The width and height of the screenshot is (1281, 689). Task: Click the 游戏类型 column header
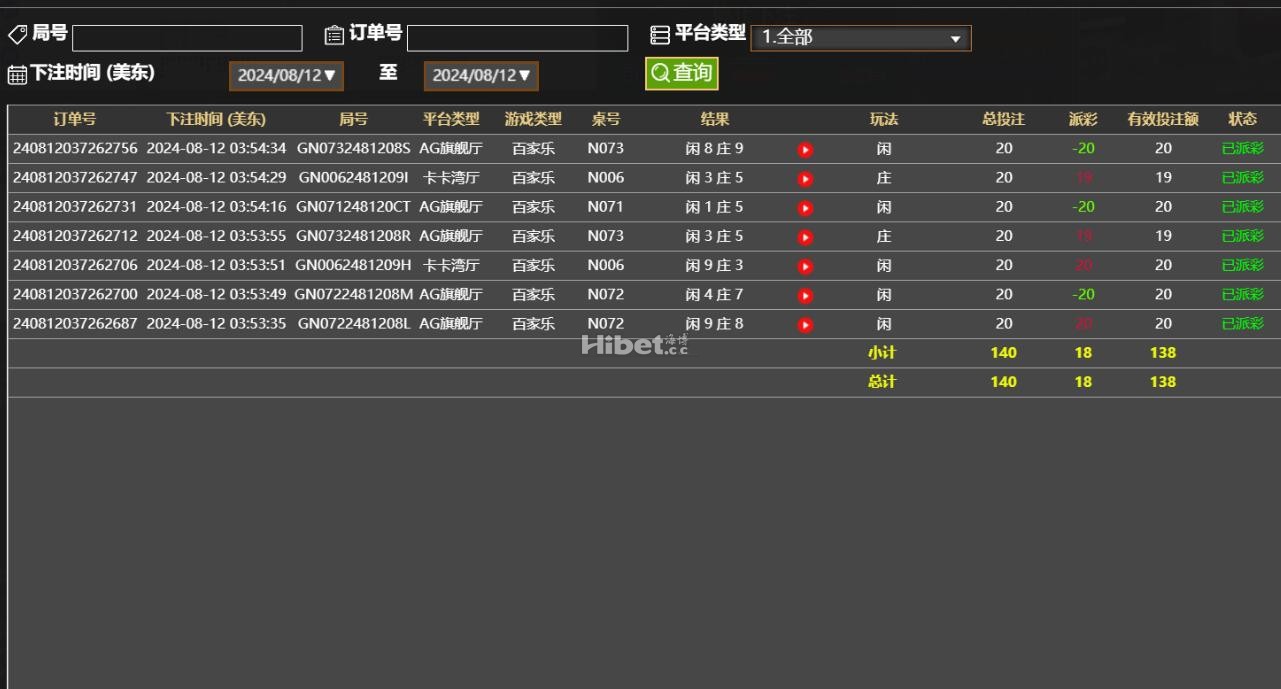coord(533,119)
